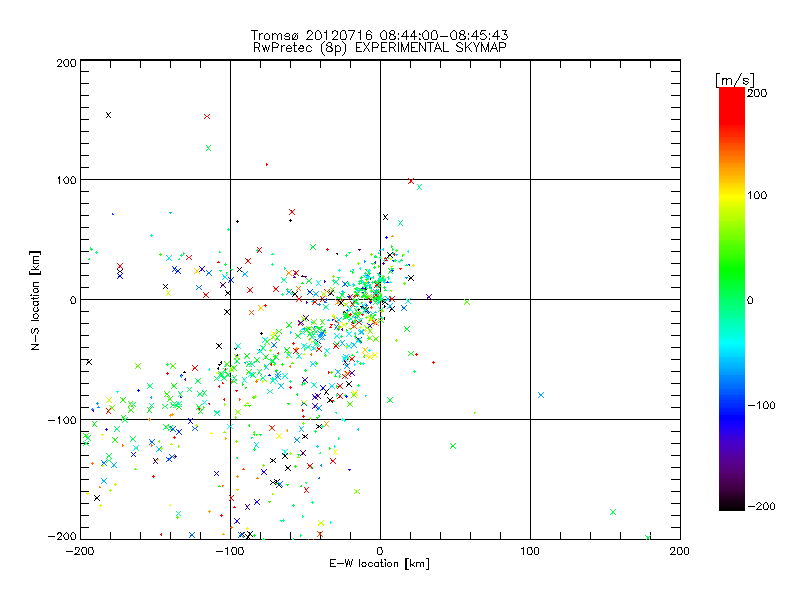Click the x-axis tick label "-100"
The image size is (800, 600).
[230, 551]
